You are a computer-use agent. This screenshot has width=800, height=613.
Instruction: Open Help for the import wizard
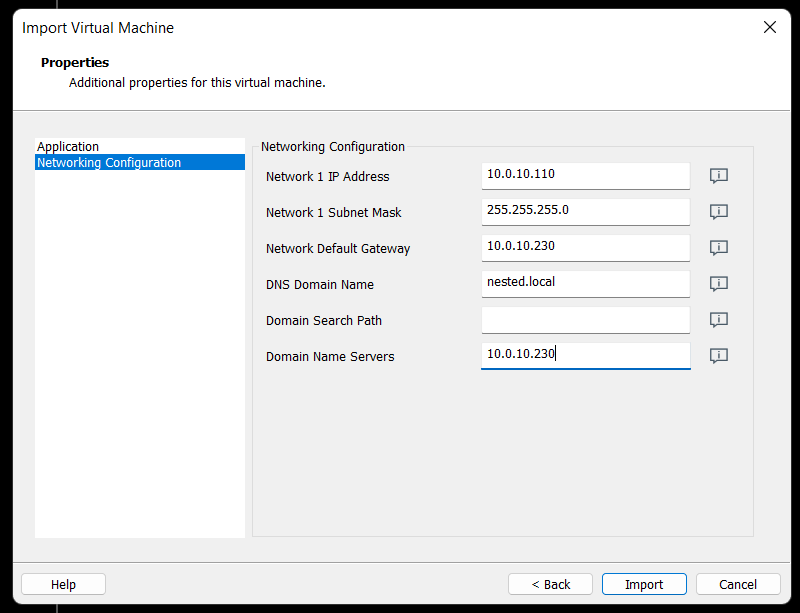pos(63,584)
